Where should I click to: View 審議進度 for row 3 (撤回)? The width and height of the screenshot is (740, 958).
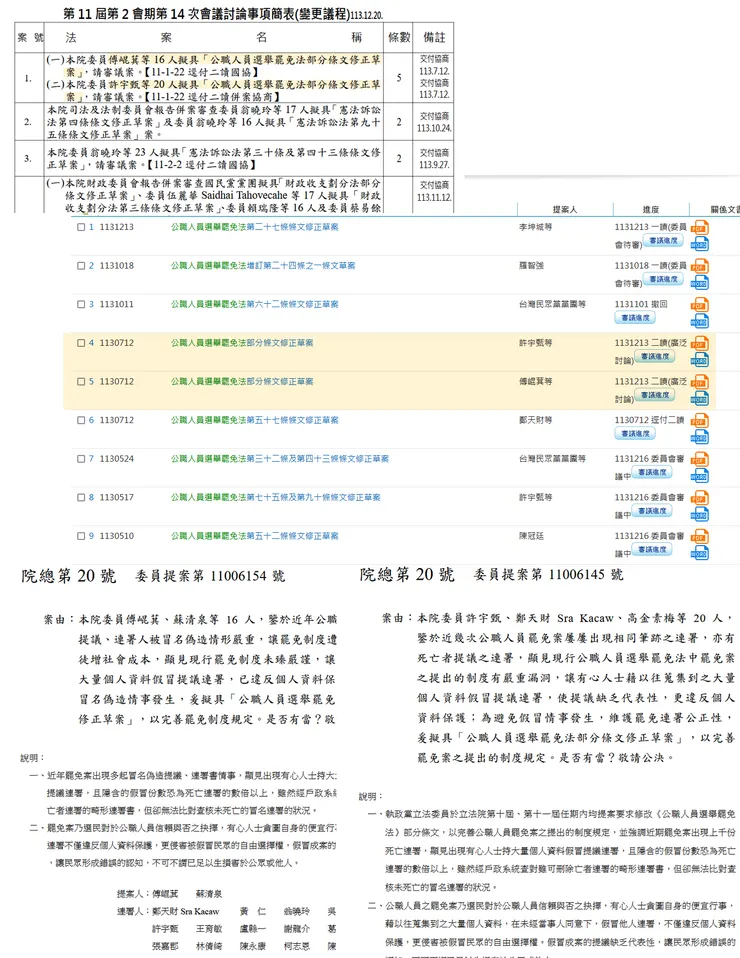(635, 318)
